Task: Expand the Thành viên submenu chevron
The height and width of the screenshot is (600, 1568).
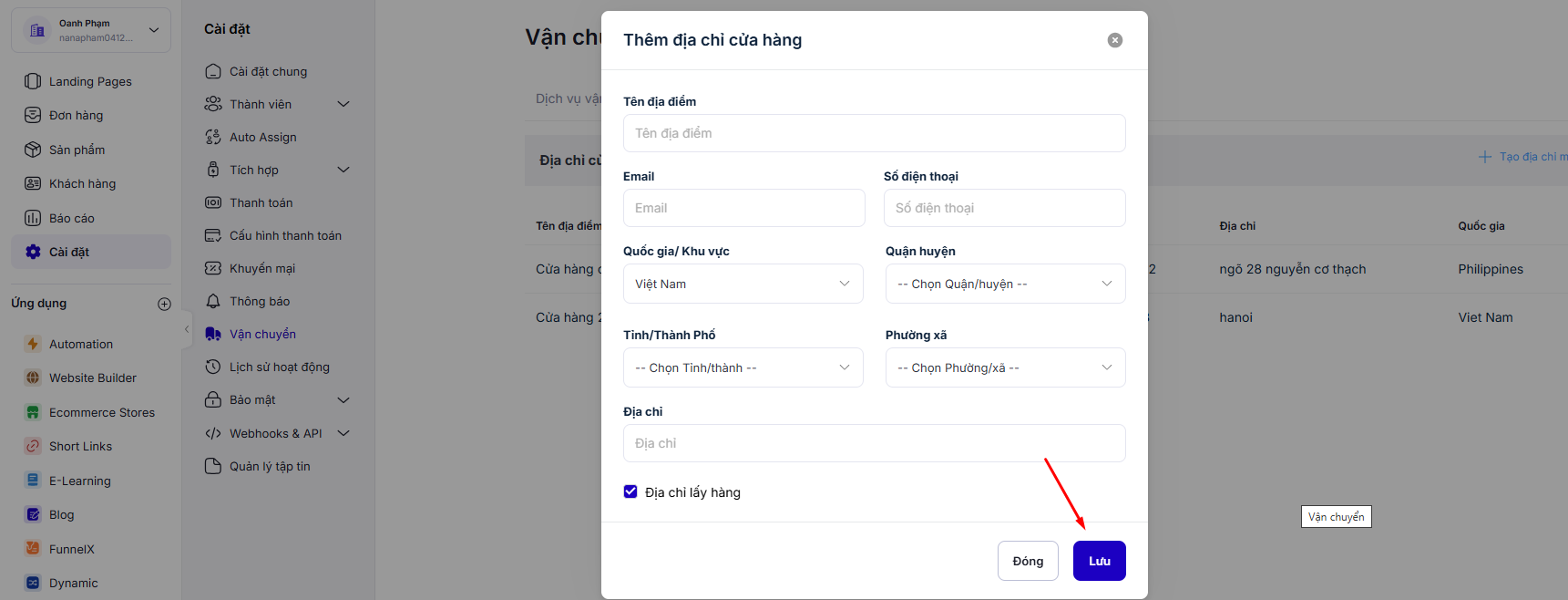Action: pos(343,104)
